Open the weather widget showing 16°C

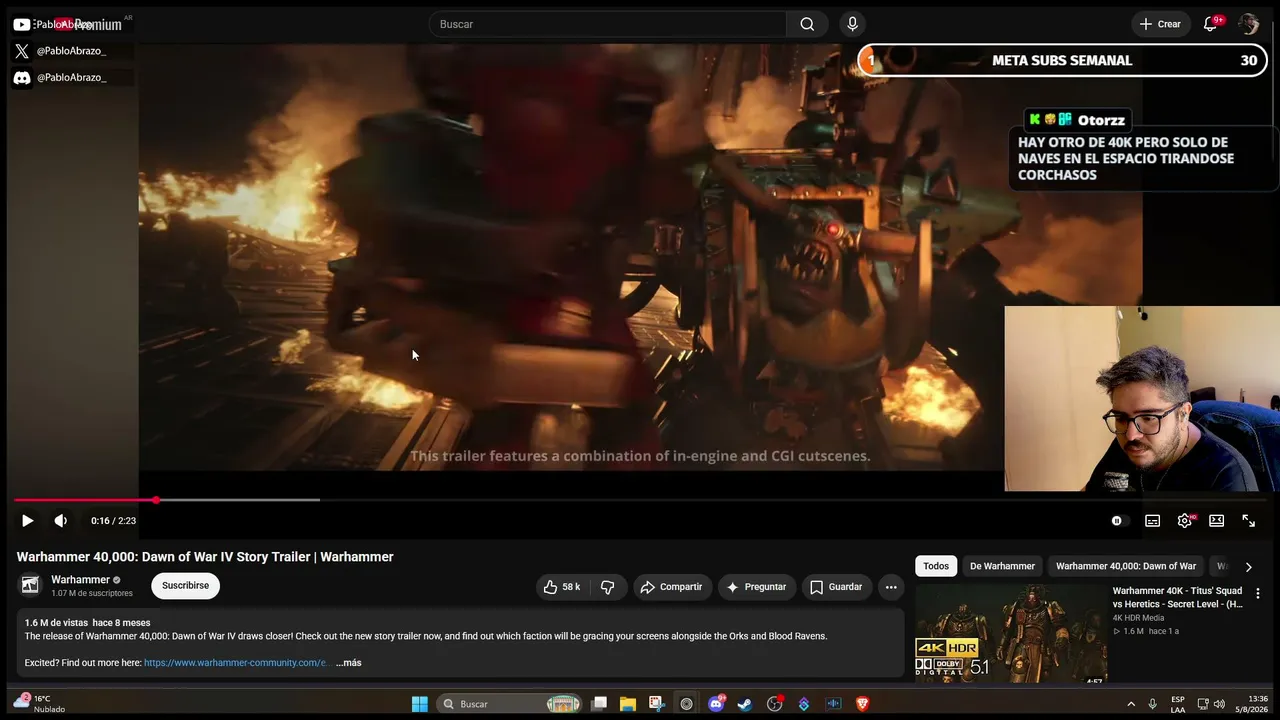[40, 704]
